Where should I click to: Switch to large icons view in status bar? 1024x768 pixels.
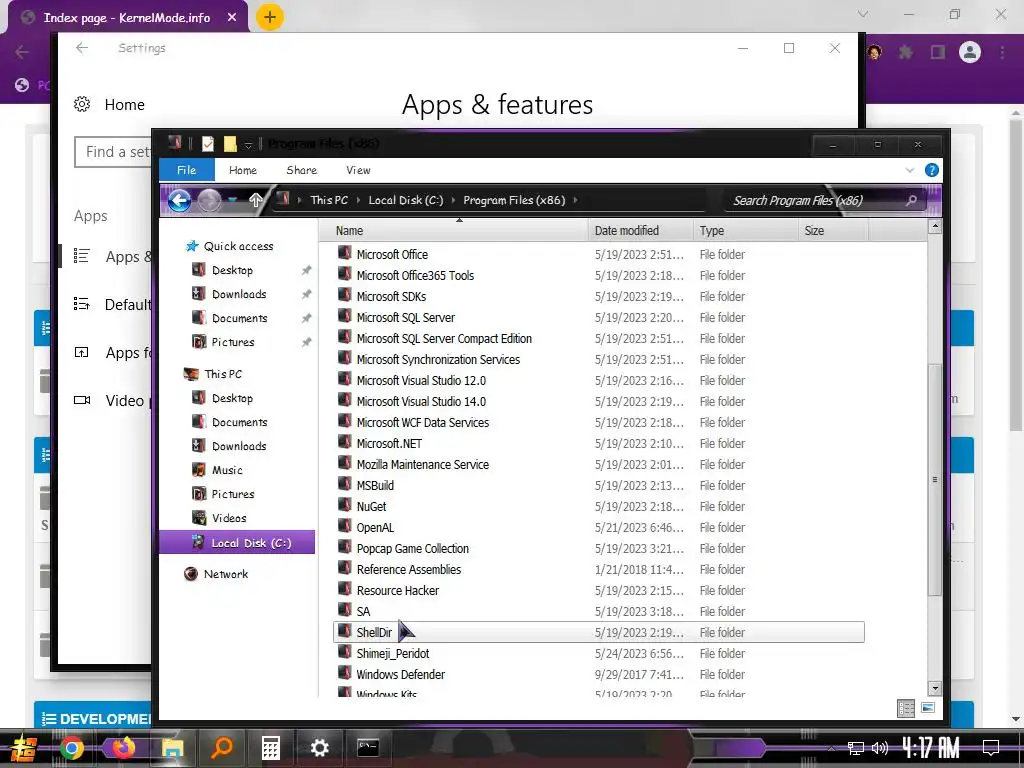pyautogui.click(x=927, y=708)
